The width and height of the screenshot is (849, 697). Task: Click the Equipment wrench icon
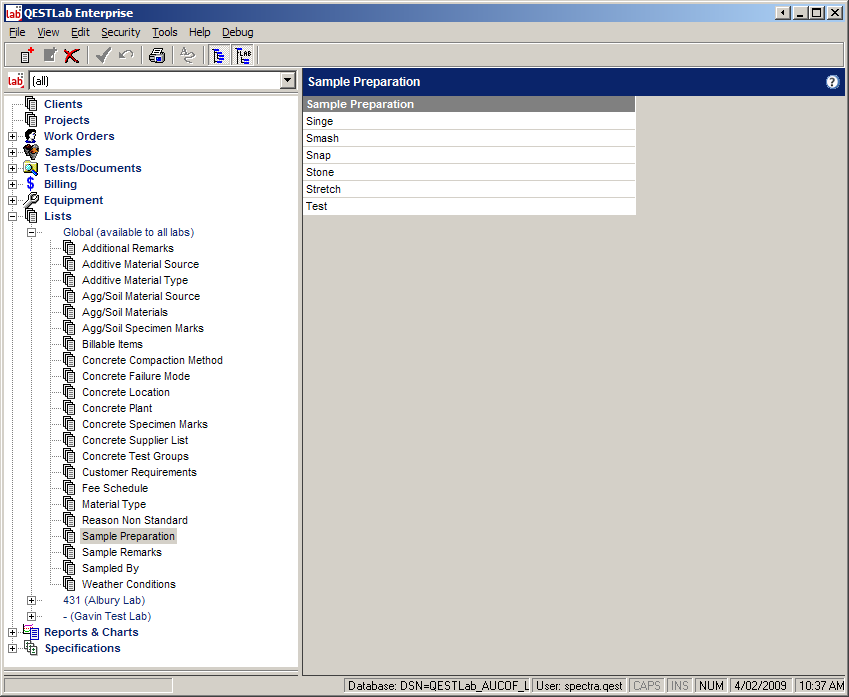[31, 200]
